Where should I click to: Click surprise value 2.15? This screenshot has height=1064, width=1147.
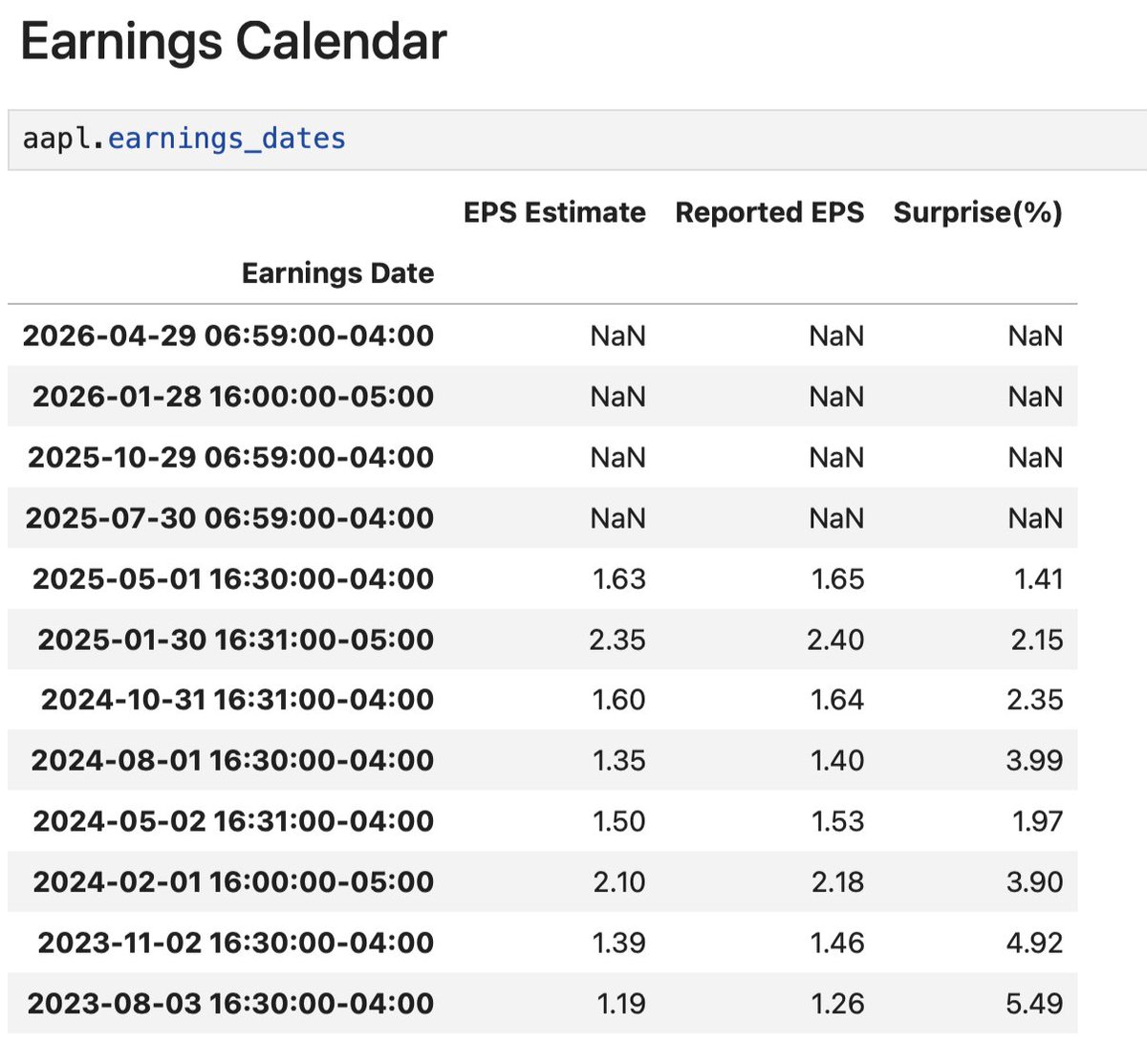(x=1037, y=639)
